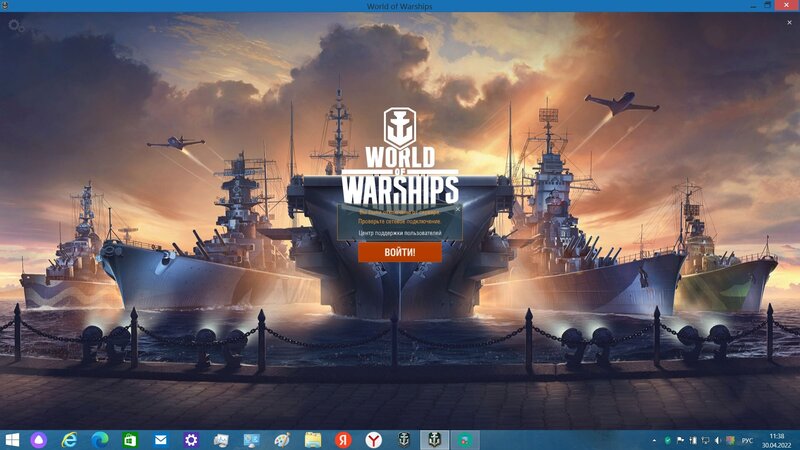
Task: Dismiss the connection error popup
Action: coord(458,209)
